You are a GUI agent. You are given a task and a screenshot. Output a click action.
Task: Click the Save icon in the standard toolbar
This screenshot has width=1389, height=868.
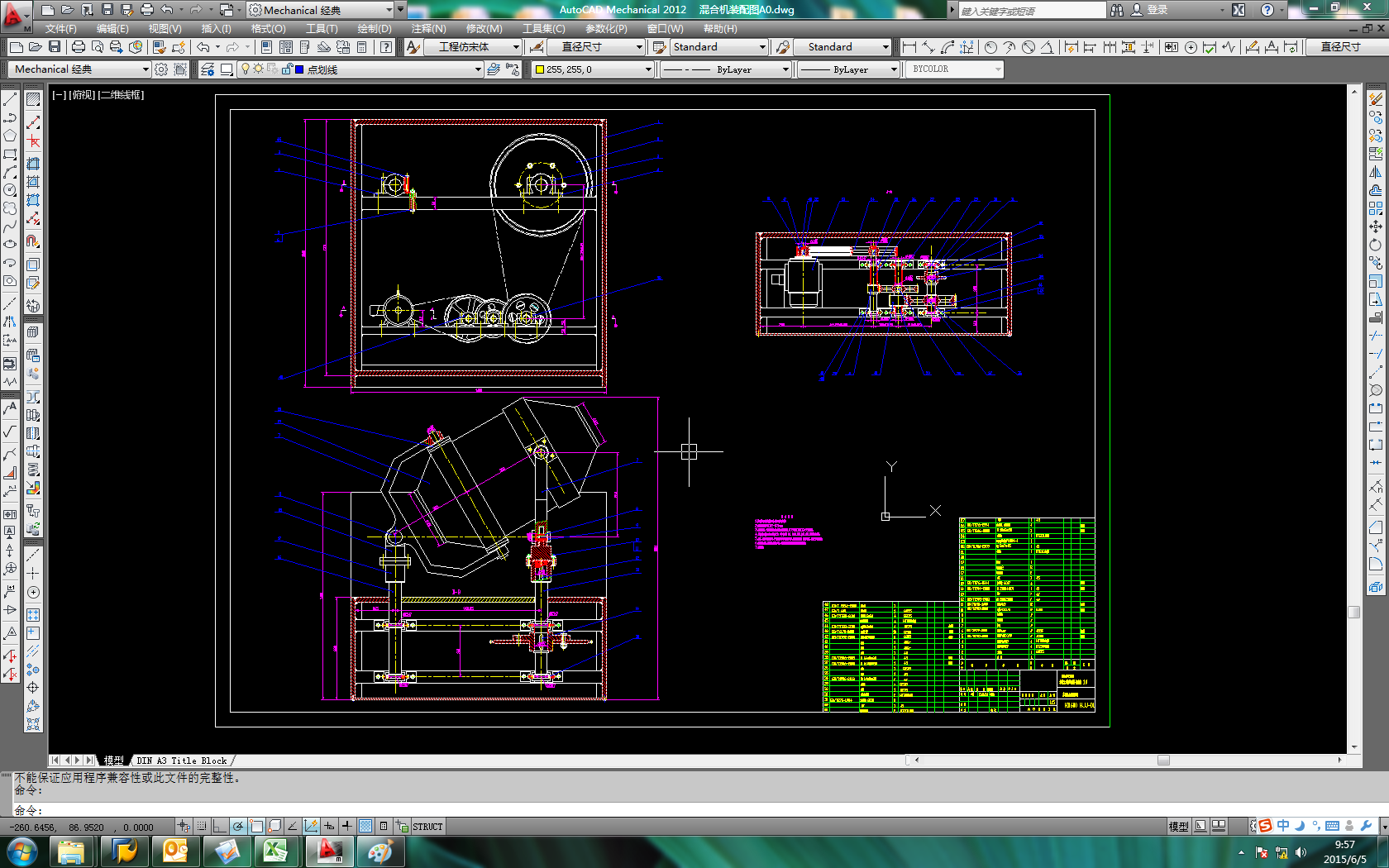pyautogui.click(x=54, y=47)
